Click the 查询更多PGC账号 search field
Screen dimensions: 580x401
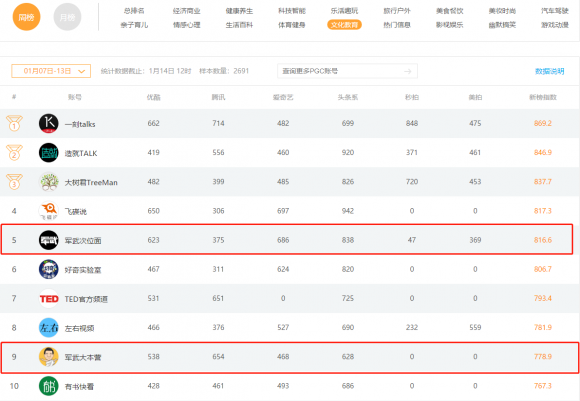pyautogui.click(x=347, y=71)
